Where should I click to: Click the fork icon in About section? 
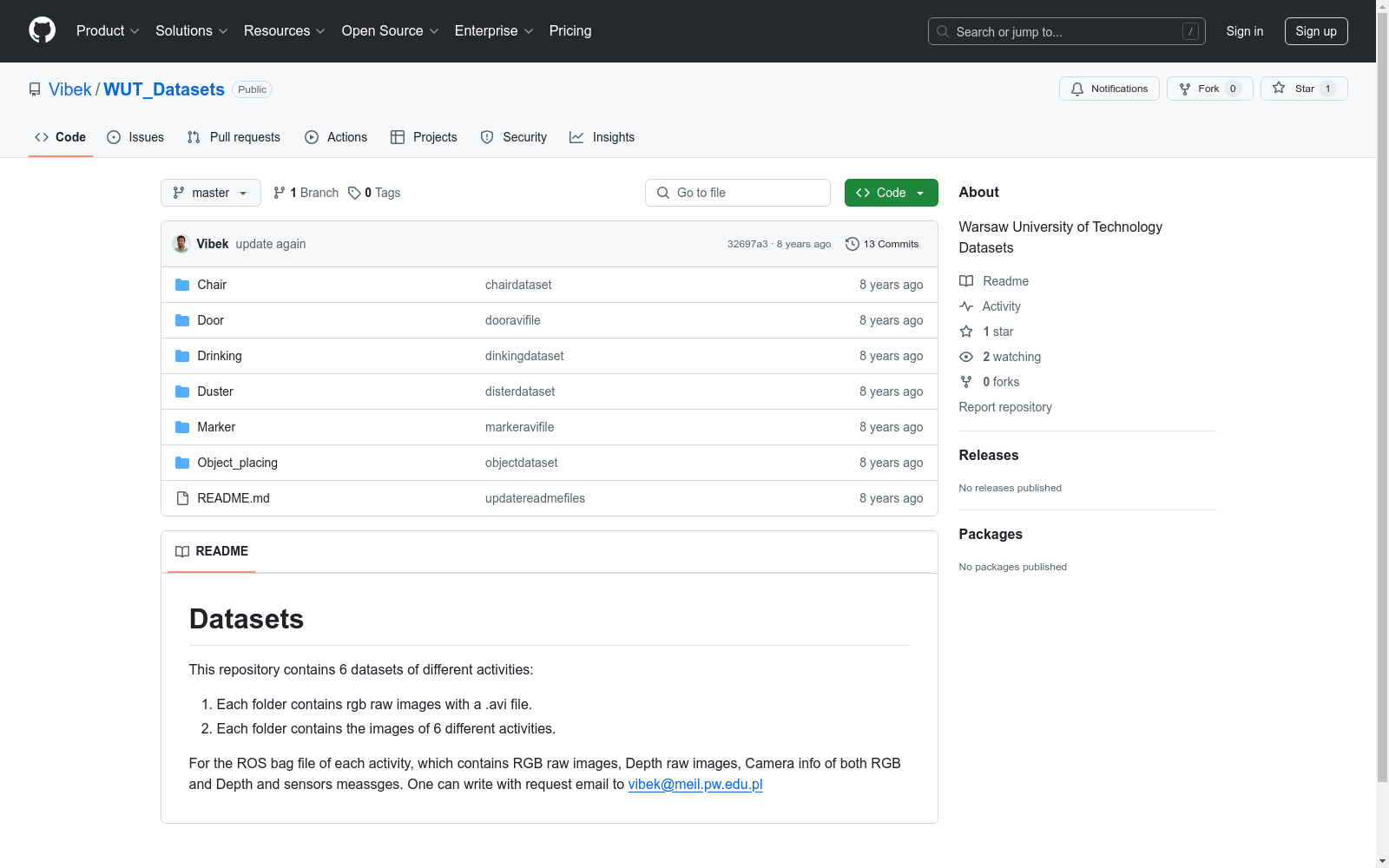click(966, 382)
